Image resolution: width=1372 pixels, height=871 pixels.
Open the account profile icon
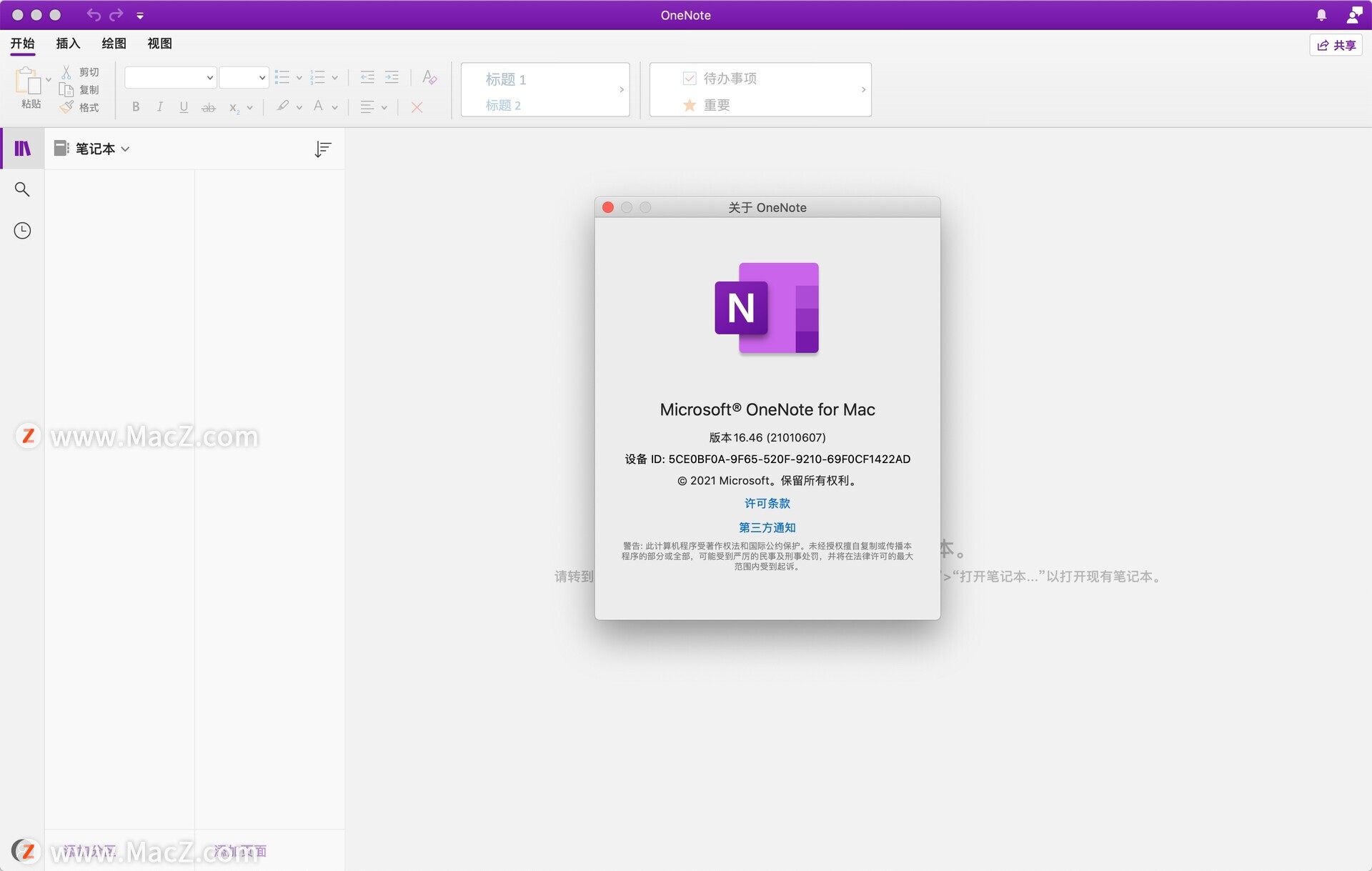click(x=1354, y=15)
